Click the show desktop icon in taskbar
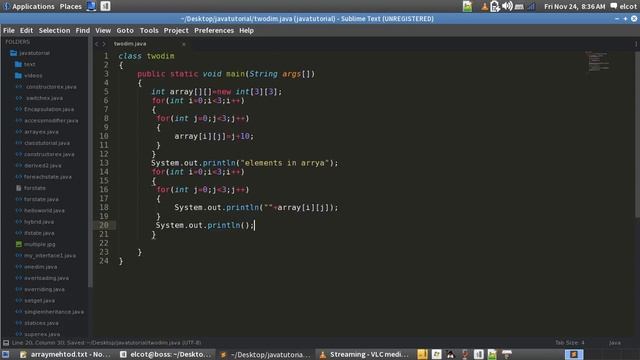Viewport: 640px width, 360px height. pos(6,354)
